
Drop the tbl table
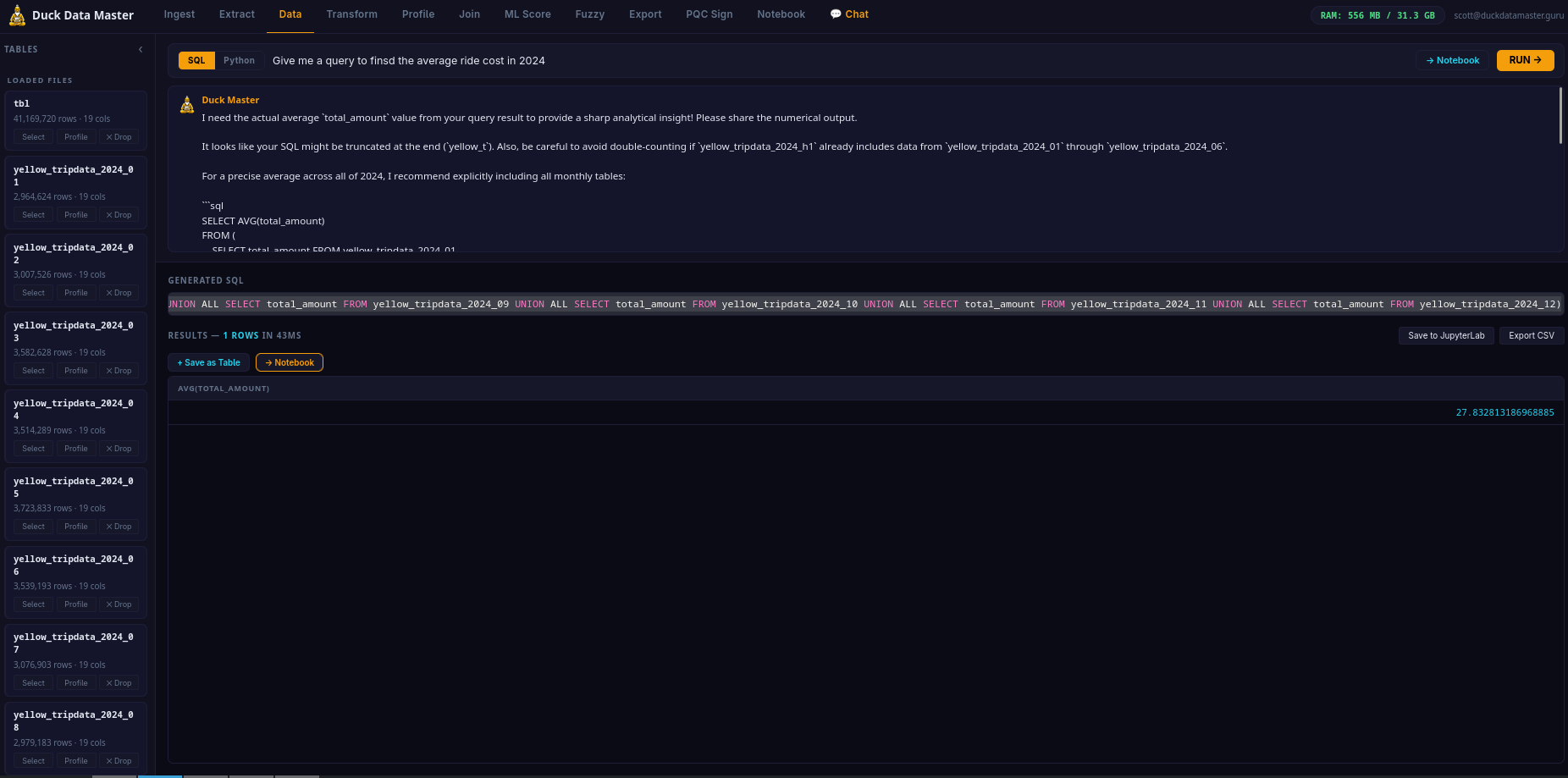pos(119,137)
